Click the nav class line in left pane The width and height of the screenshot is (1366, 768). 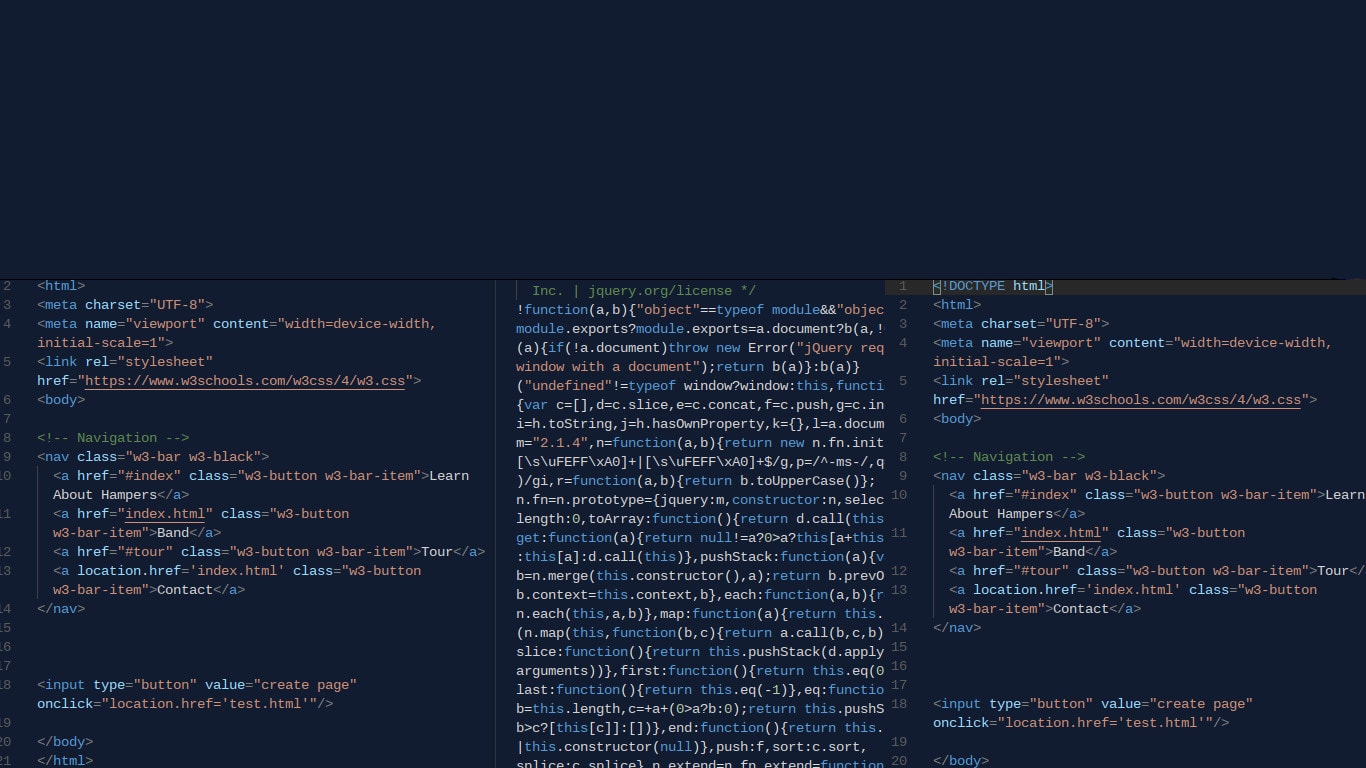point(153,457)
